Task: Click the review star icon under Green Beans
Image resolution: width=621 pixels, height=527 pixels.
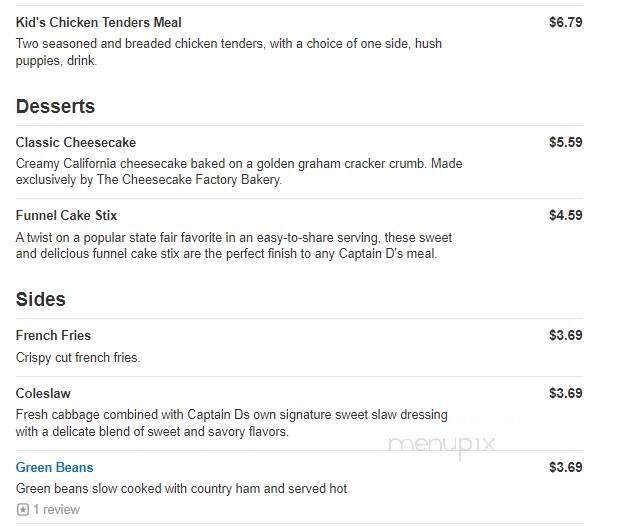Action: [22, 510]
